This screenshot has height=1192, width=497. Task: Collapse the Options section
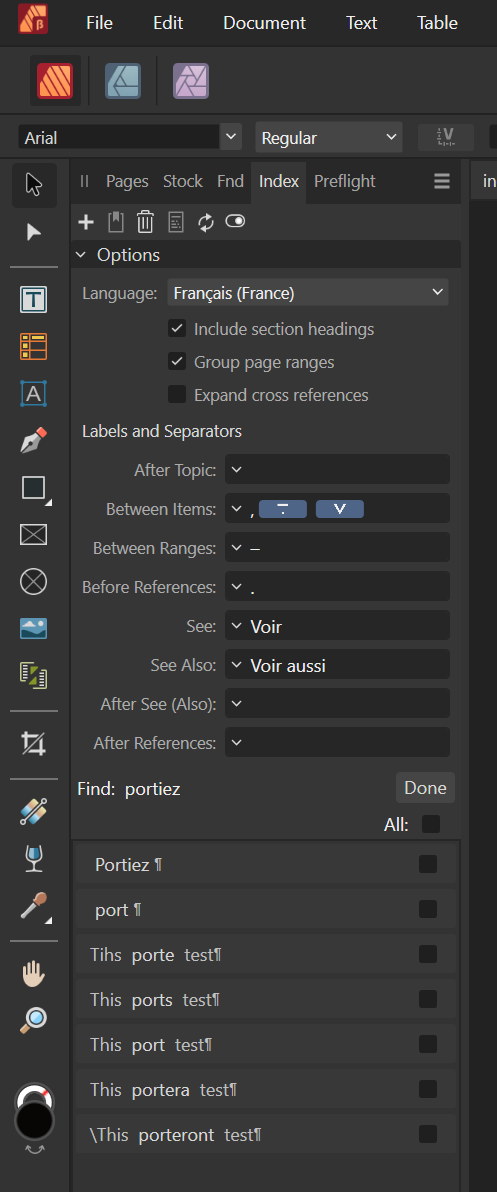click(x=81, y=255)
